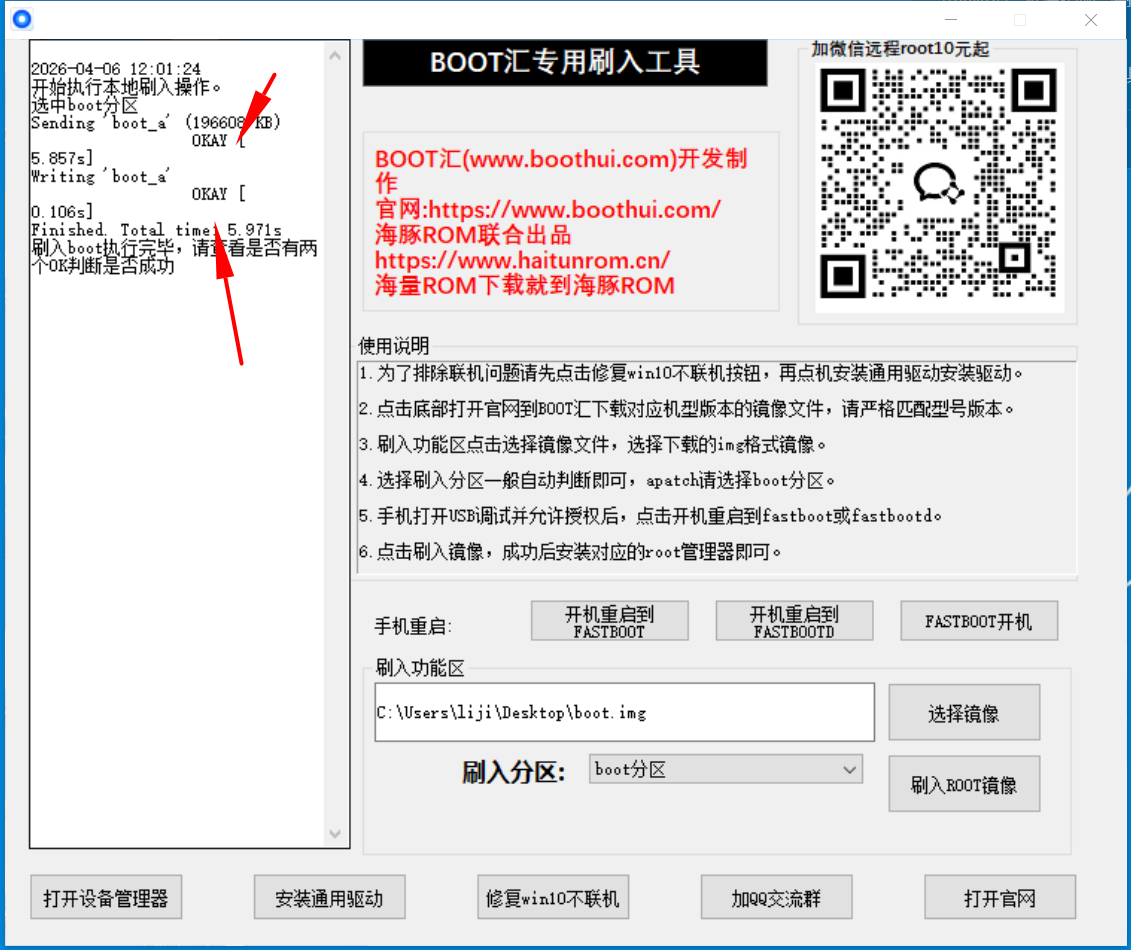Image resolution: width=1131 pixels, height=950 pixels.
Task: Click the 刷入ROOT镜像 button
Action: 963,785
